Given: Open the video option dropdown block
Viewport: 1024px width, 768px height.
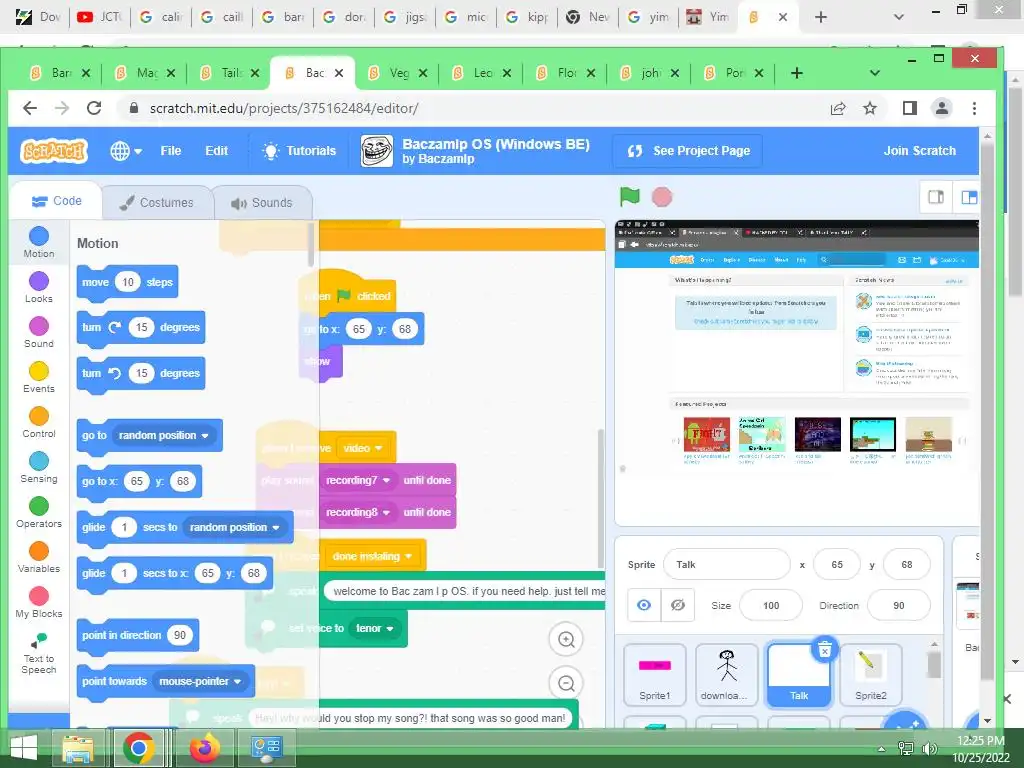Looking at the screenshot, I should [362, 448].
